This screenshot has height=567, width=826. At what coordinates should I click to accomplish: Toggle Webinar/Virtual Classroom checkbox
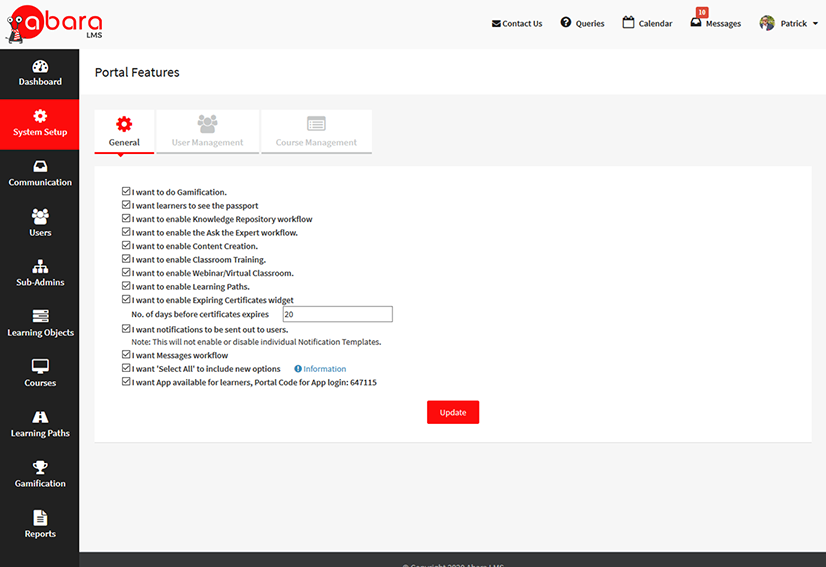tap(126, 272)
